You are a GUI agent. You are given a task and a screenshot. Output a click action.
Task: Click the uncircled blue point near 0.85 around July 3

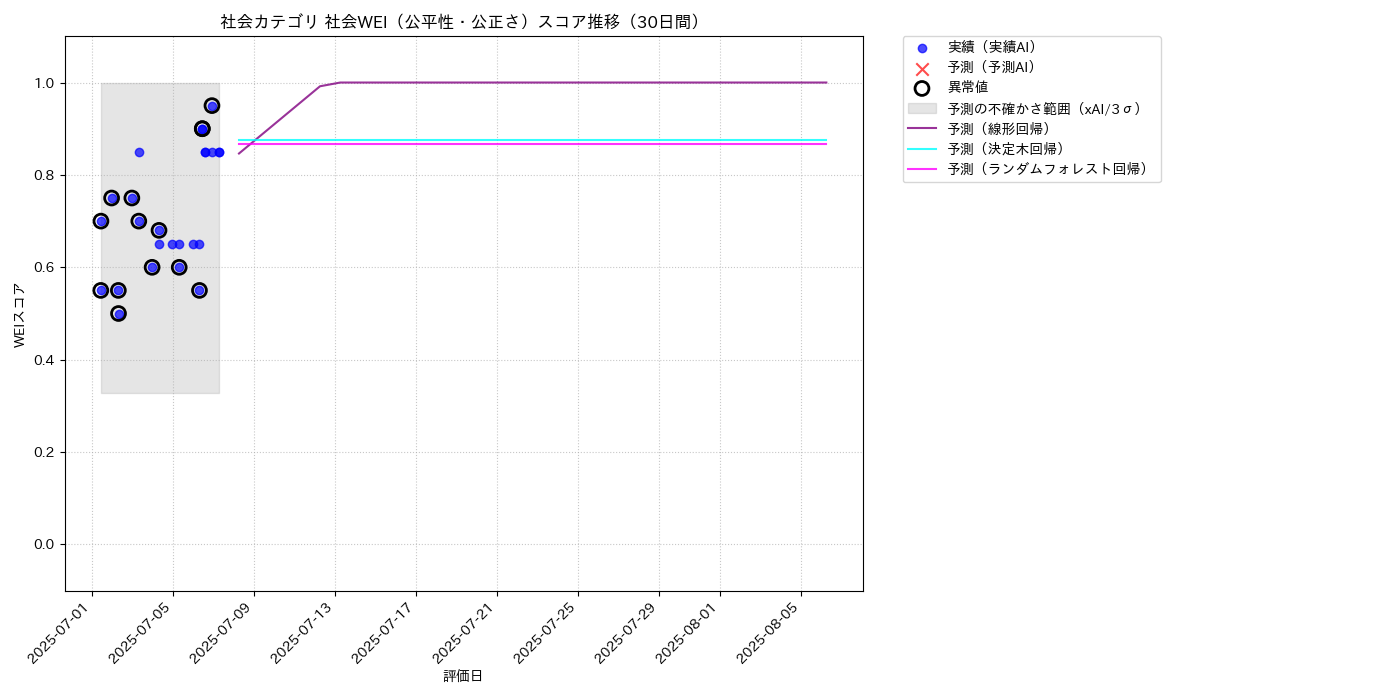click(x=139, y=152)
